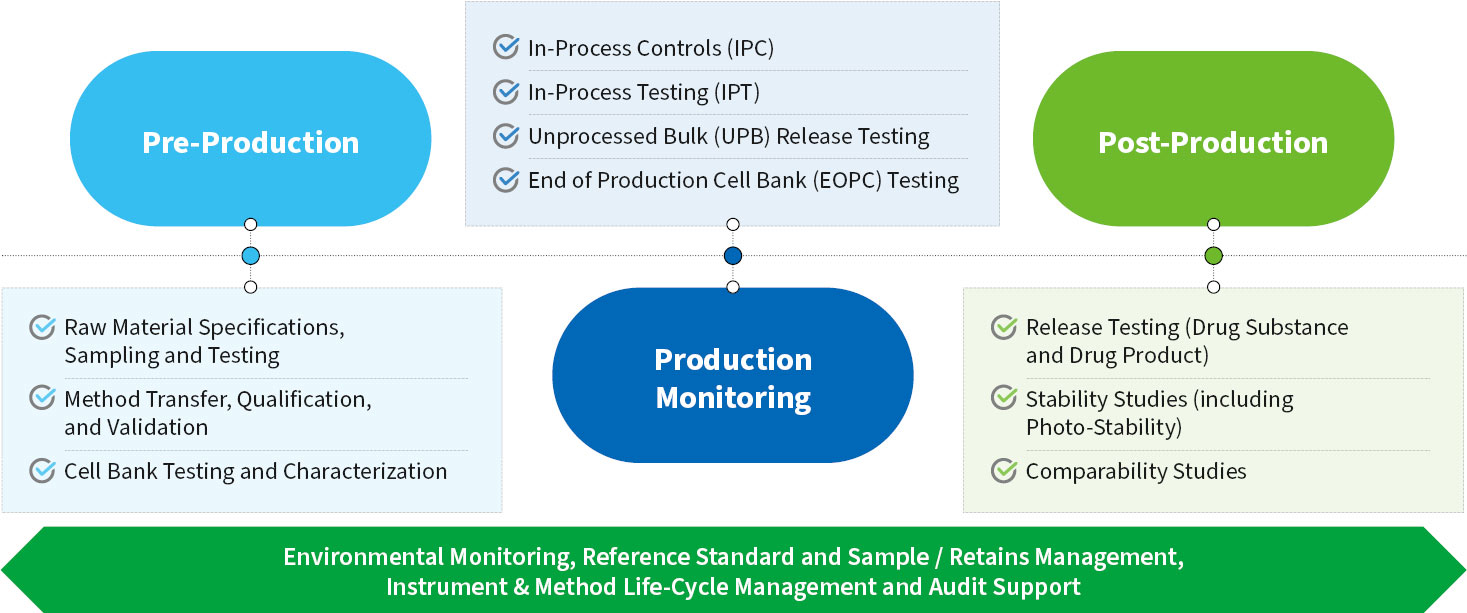Click the In-Process Controls (IPC) label
Viewport: 1467px width, 613px height.
click(651, 47)
